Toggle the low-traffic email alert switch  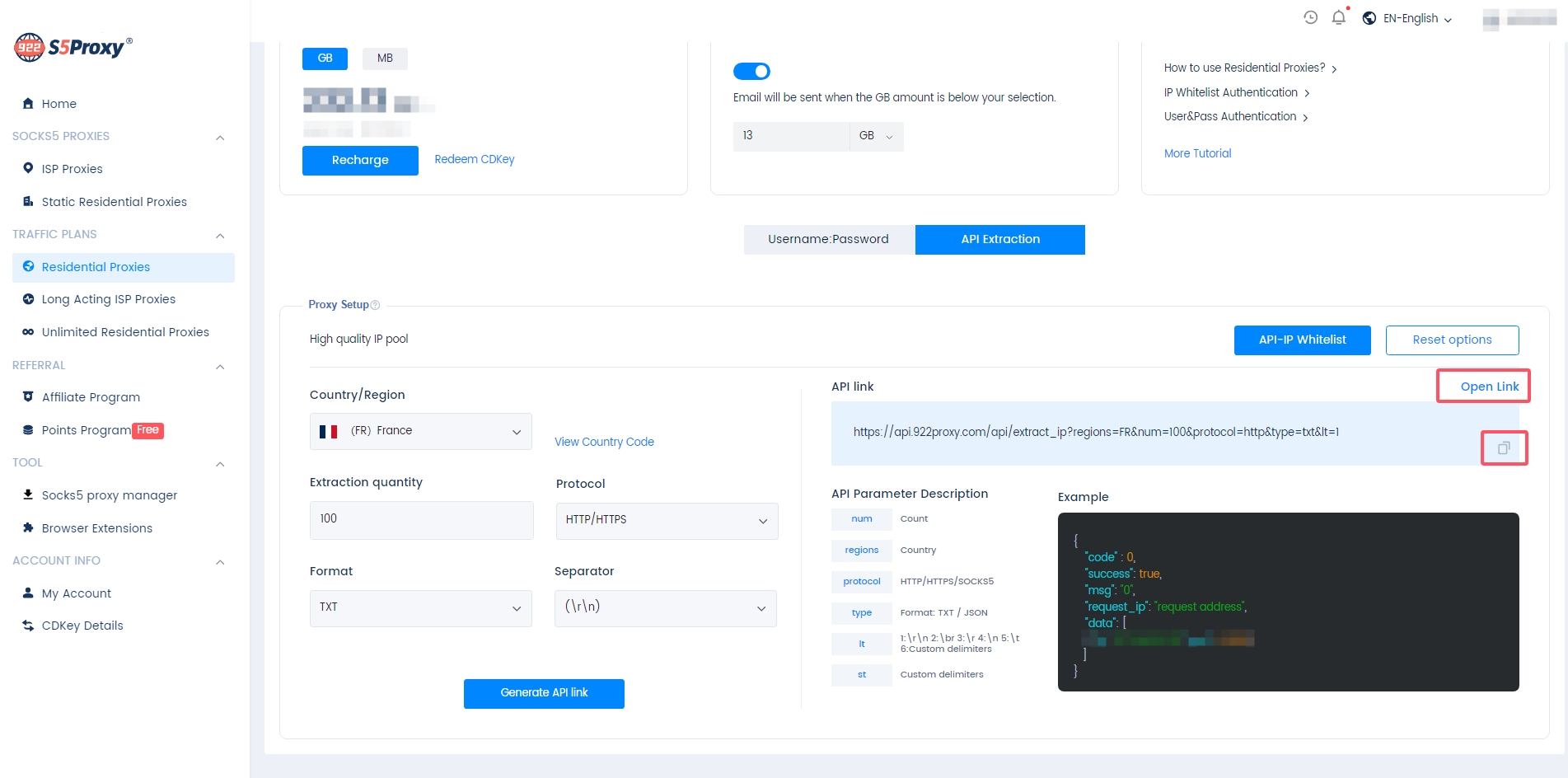[751, 72]
